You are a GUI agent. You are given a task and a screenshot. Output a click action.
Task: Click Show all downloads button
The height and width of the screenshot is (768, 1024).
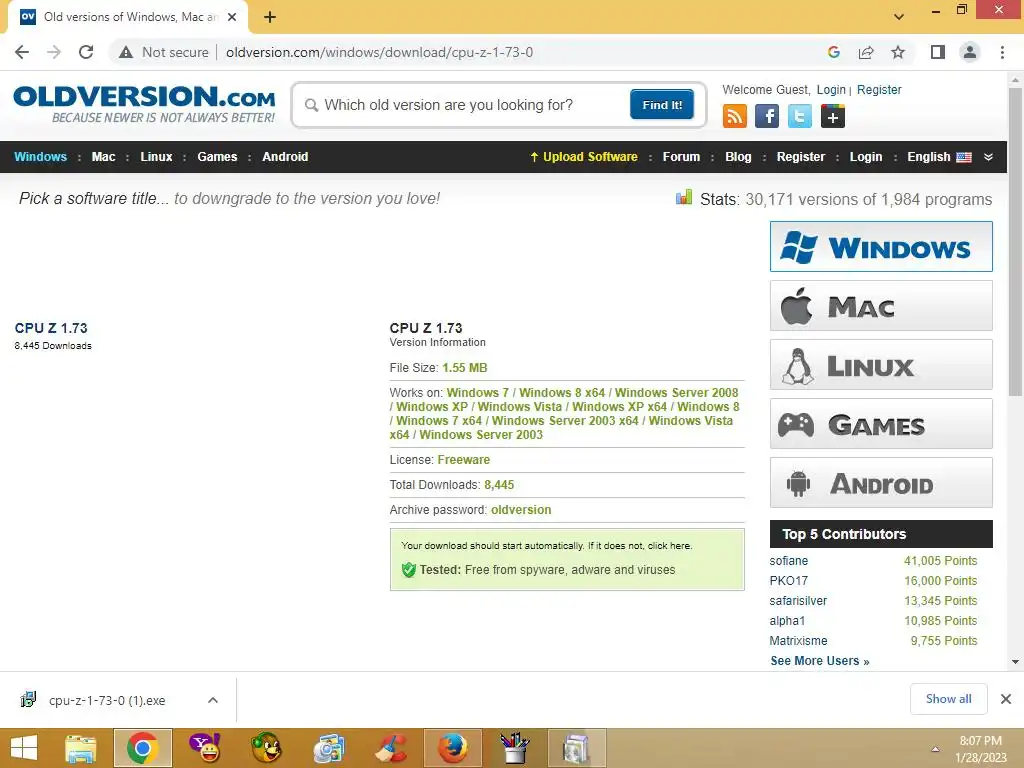coord(948,699)
